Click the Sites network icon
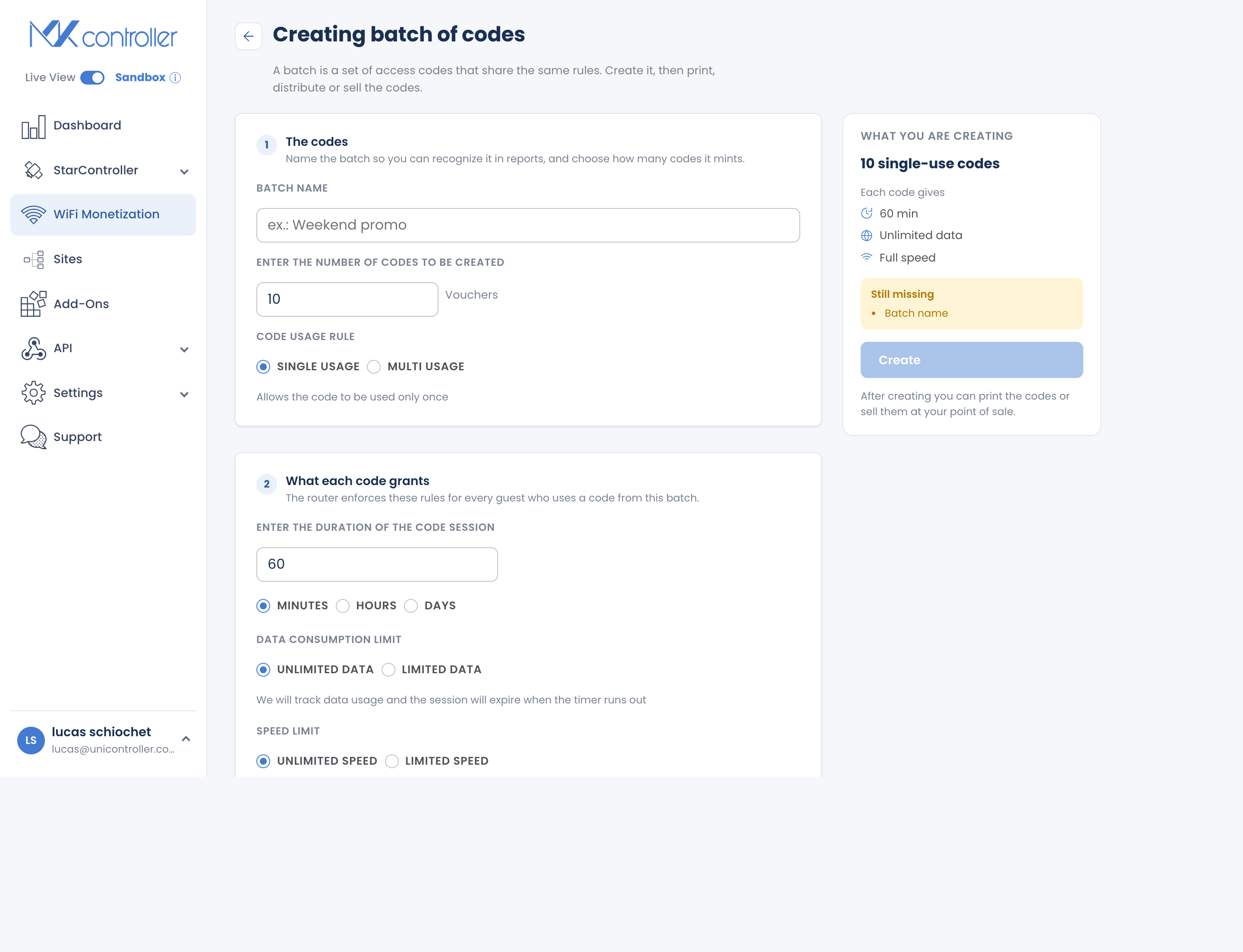This screenshot has width=1243, height=952. pos(33,259)
